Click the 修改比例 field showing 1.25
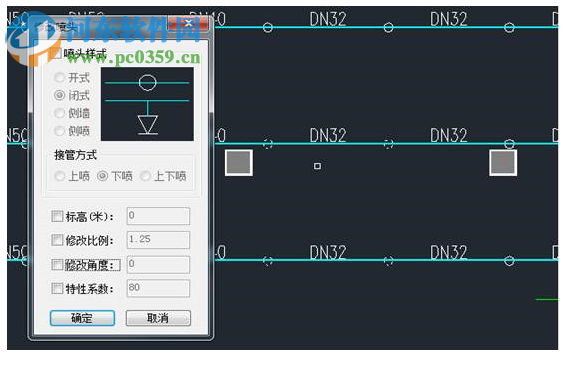568x369 pixels. point(158,240)
